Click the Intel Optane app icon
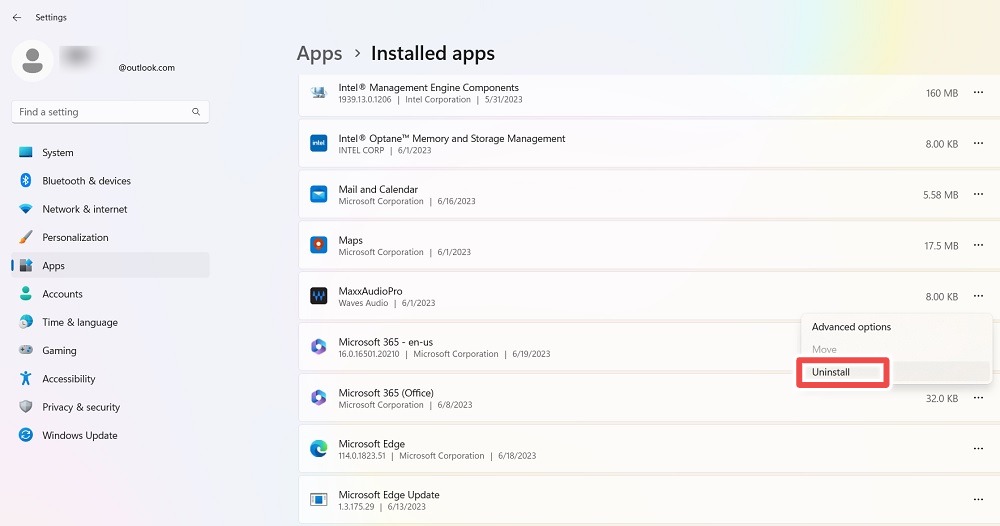The width and height of the screenshot is (1000, 526). coord(318,143)
